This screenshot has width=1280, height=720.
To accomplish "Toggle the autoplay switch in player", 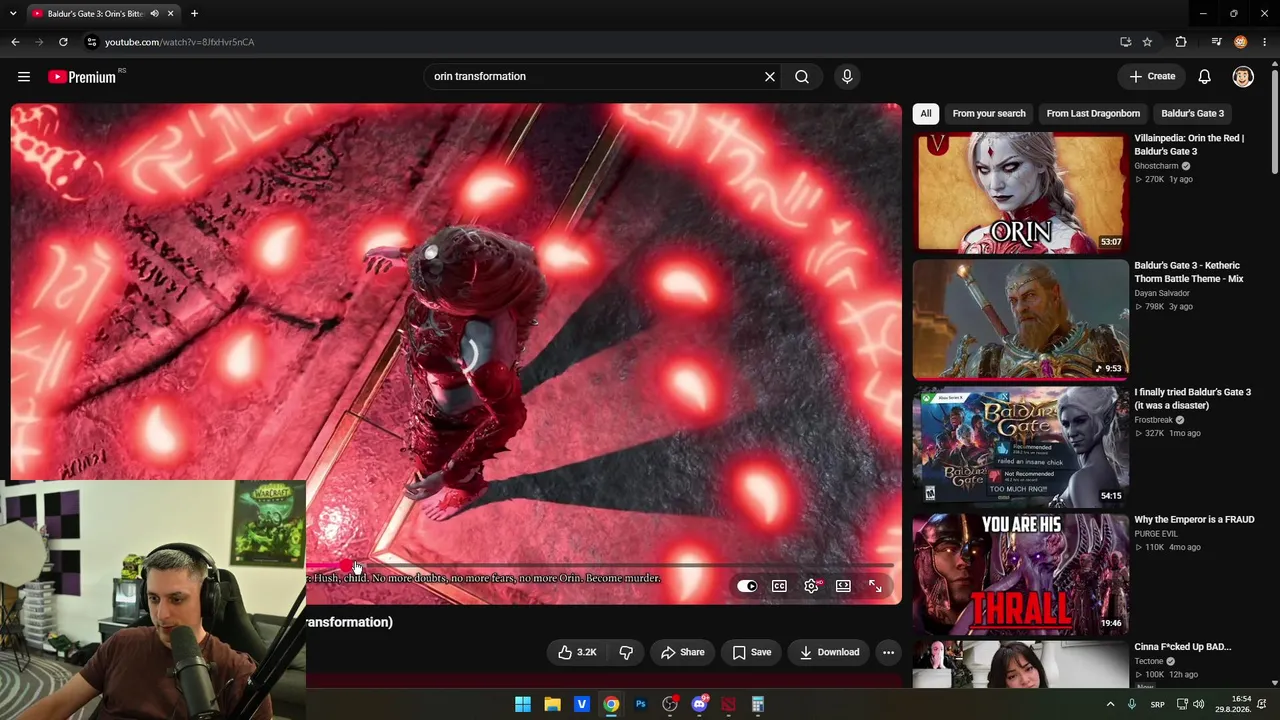I will [747, 586].
